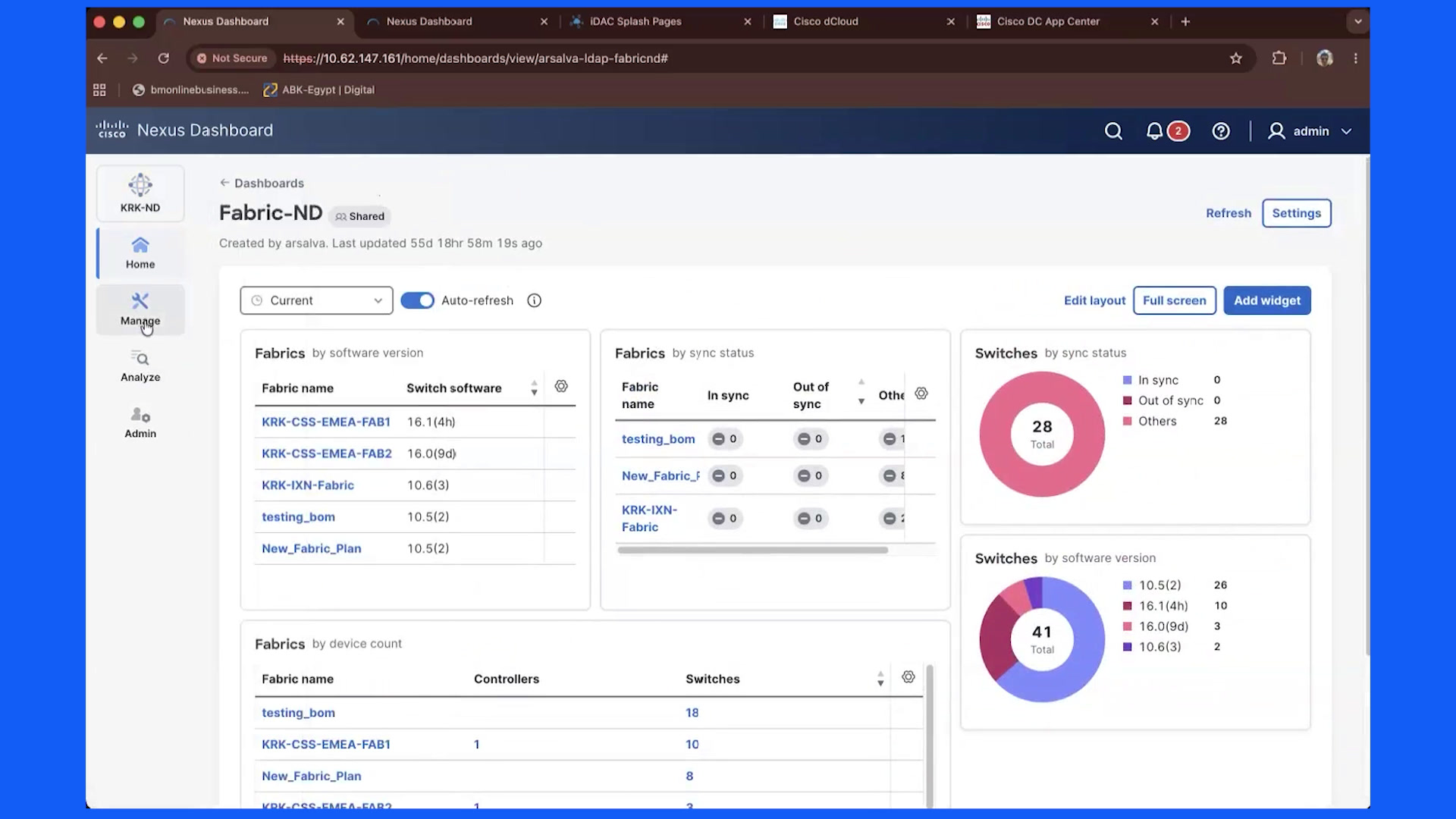Toggle the Auto-refresh switch off
This screenshot has height=819, width=1456.
(417, 300)
